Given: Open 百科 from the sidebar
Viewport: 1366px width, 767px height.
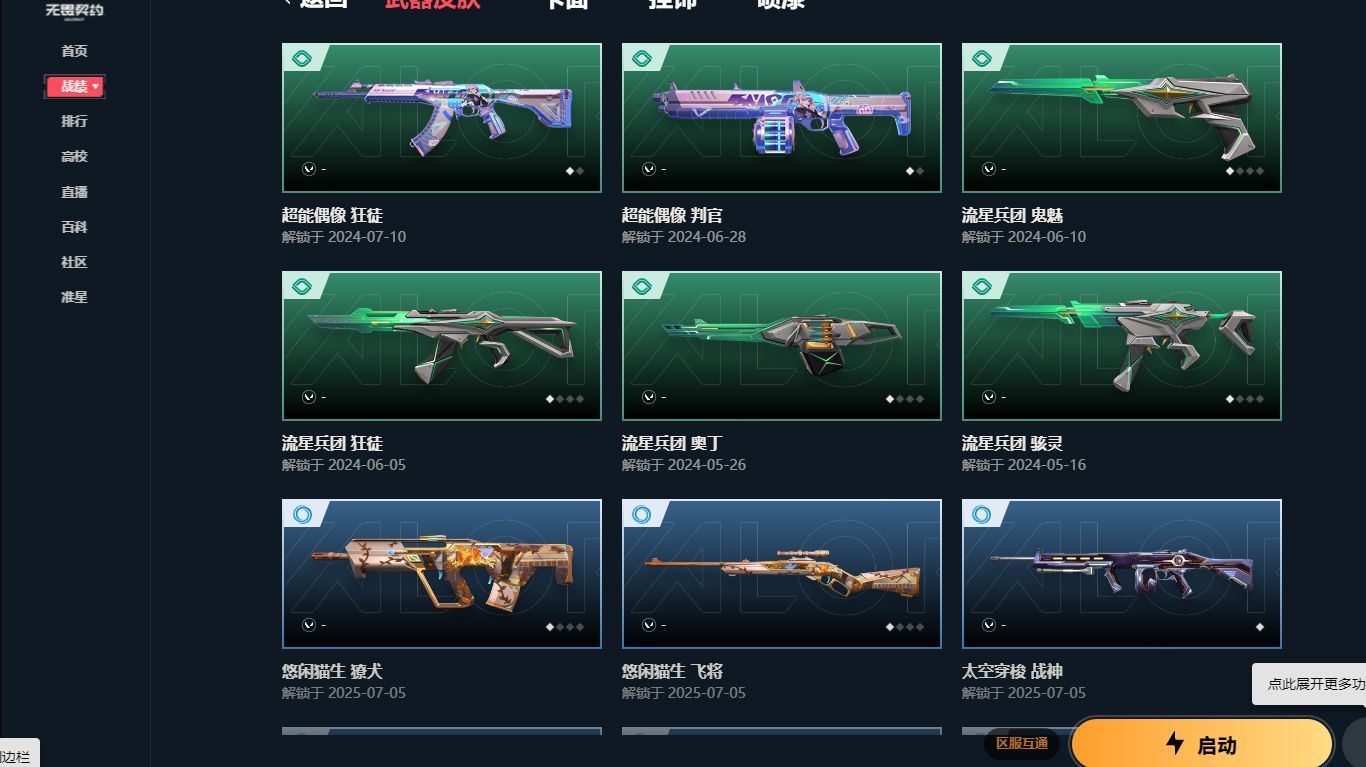Looking at the screenshot, I should (74, 227).
